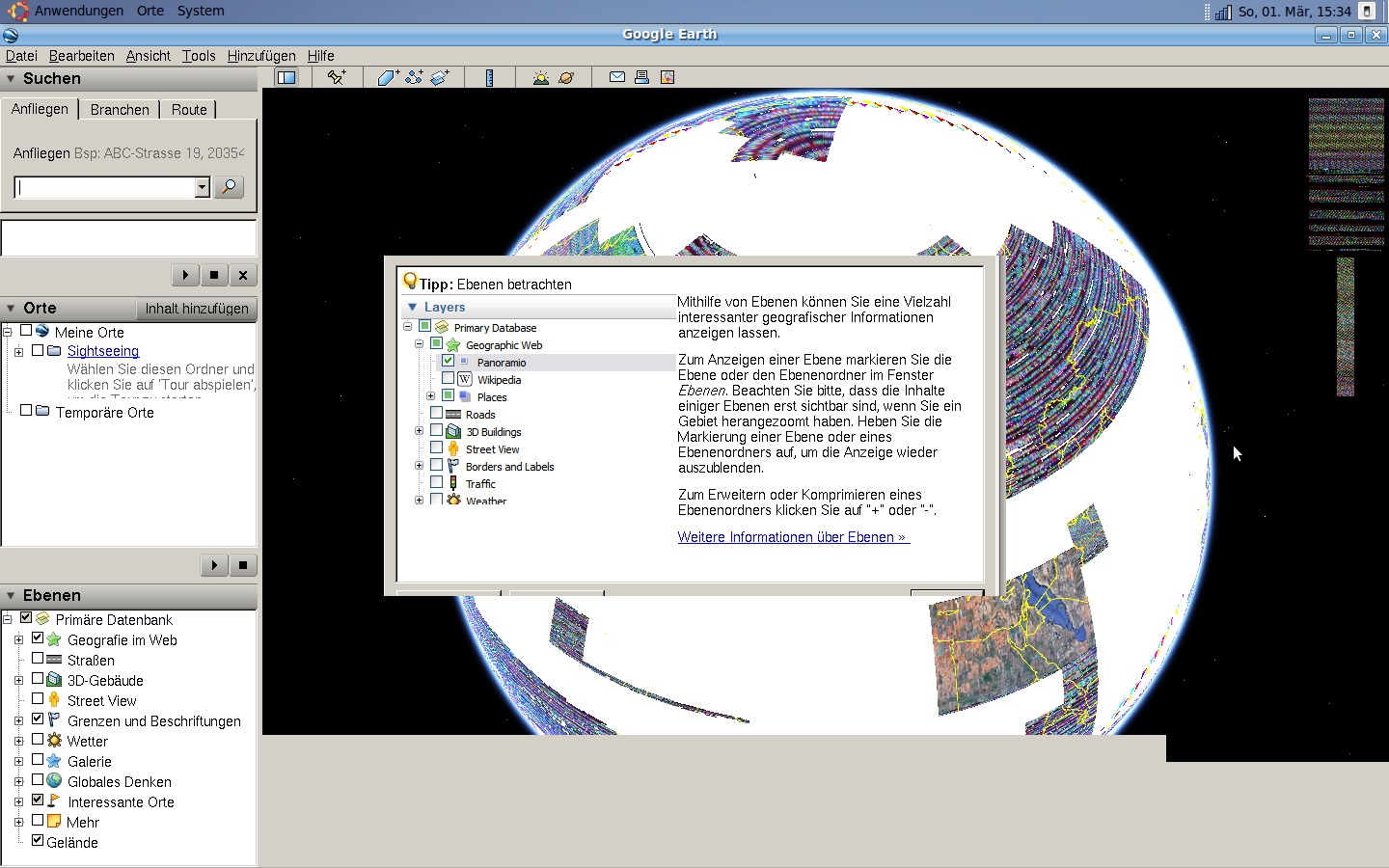Toggle the sidebar visibility toolbar icon
Viewport: 1389px width, 868px height.
[x=286, y=77]
